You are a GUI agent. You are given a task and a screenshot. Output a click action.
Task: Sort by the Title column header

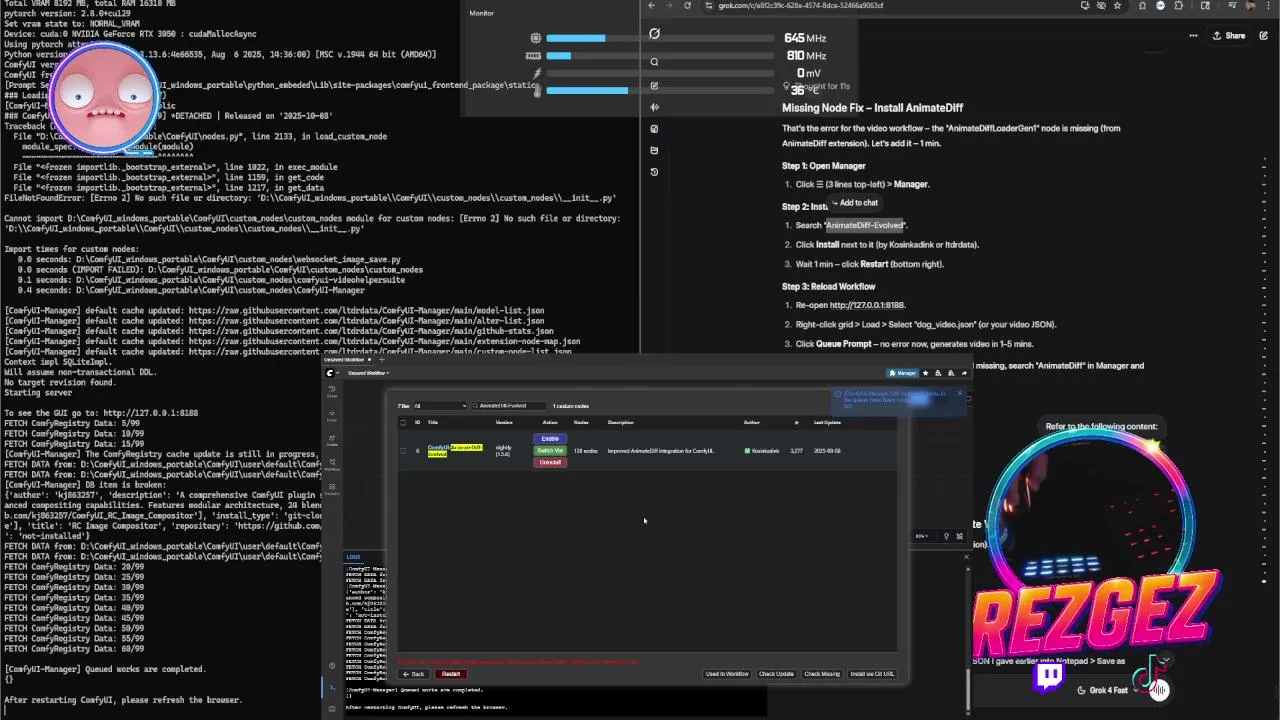pyautogui.click(x=433, y=422)
